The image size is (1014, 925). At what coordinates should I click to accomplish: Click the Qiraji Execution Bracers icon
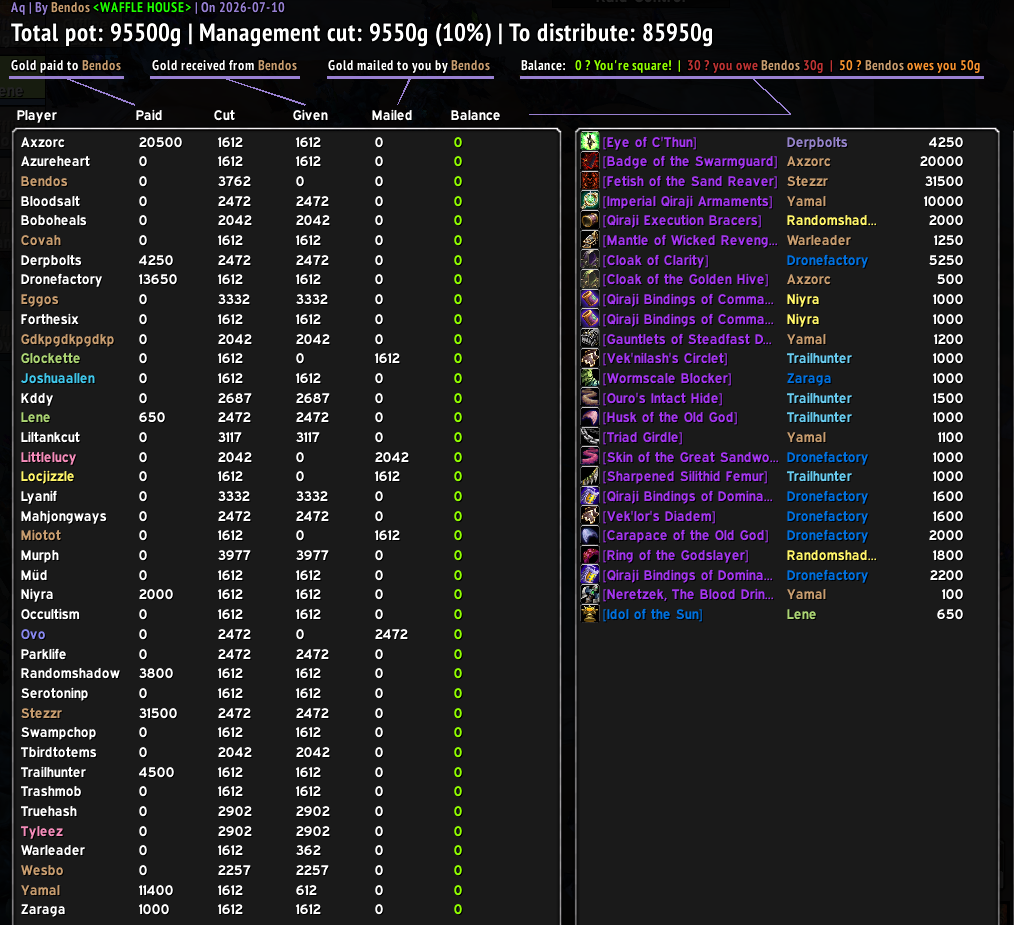pyautogui.click(x=590, y=221)
